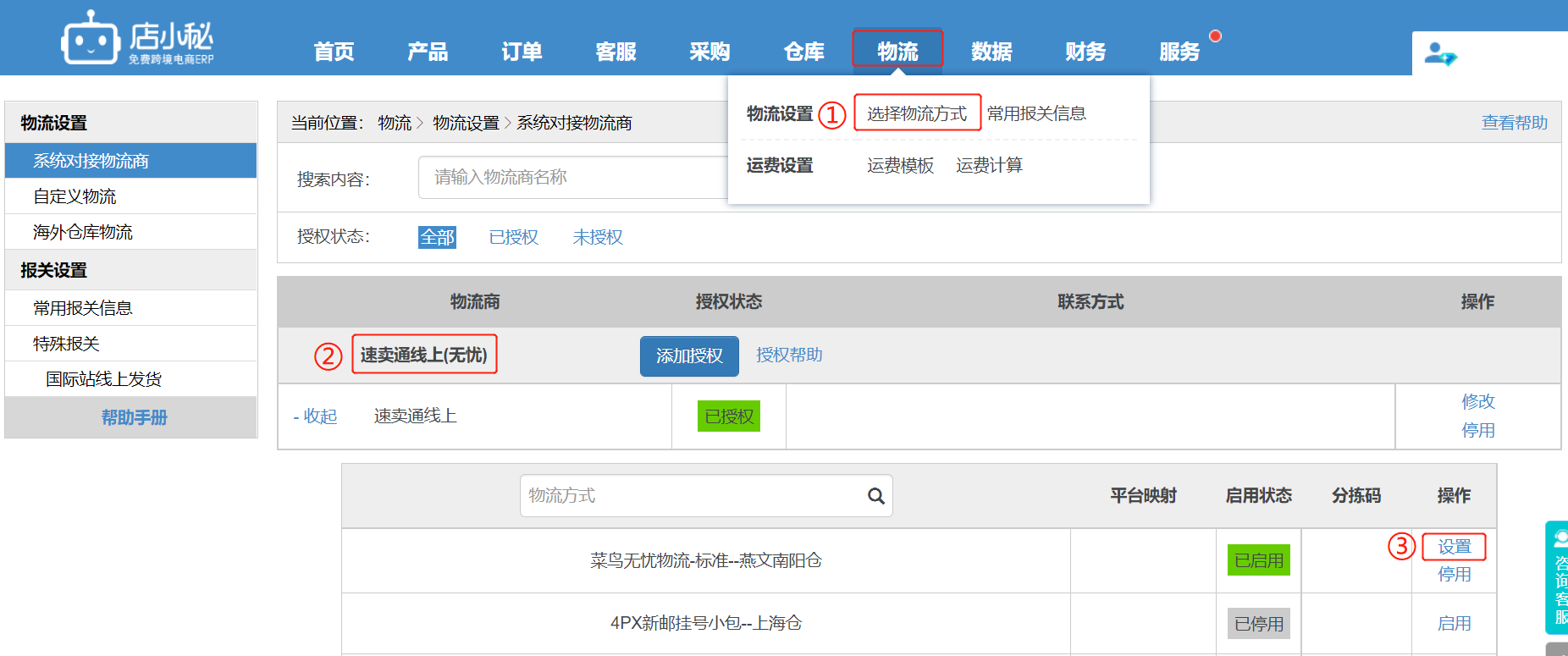This screenshot has height=656, width=1568.
Task: Select 运费模板 in the dropdown
Action: [900, 165]
